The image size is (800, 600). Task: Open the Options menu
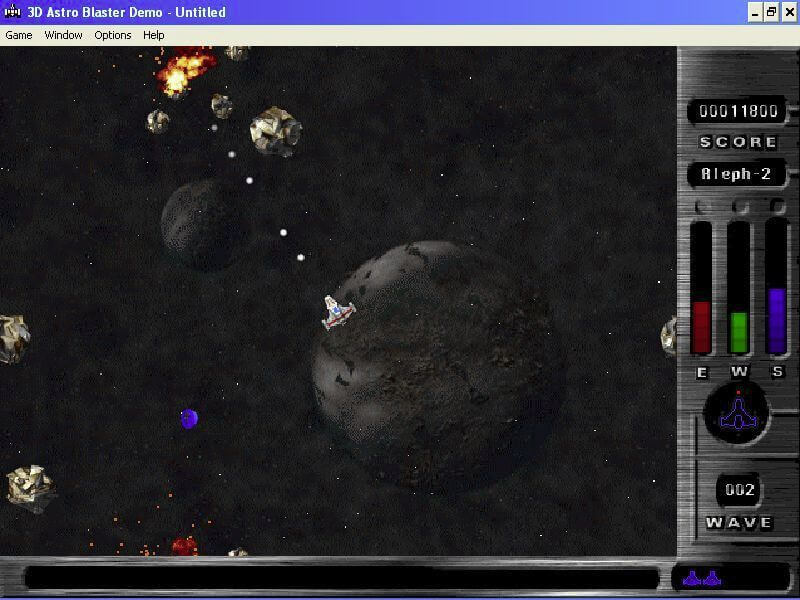pos(113,35)
